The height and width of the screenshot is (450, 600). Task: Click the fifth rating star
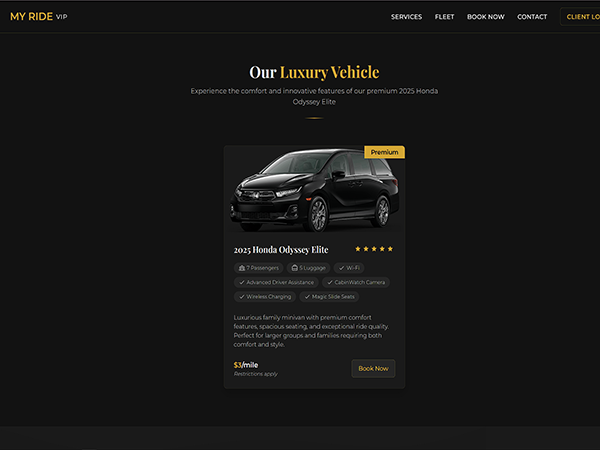390,249
